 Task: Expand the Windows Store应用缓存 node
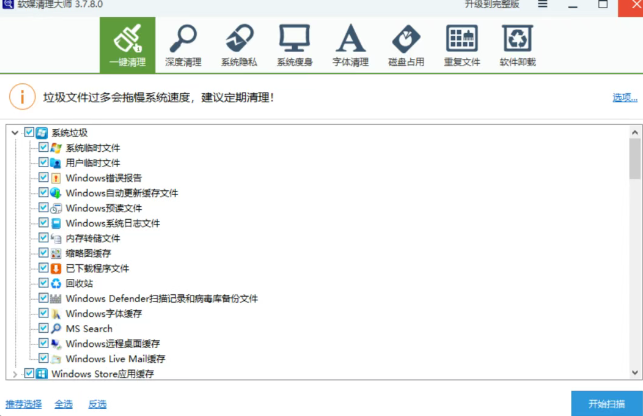pos(15,374)
